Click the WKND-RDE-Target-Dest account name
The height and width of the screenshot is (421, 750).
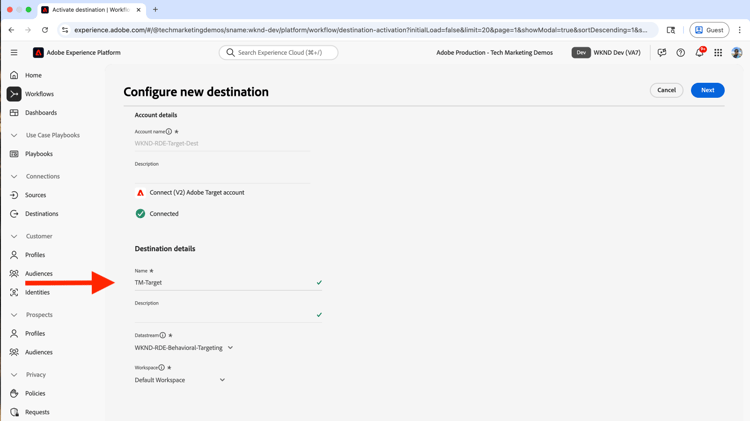[166, 143]
